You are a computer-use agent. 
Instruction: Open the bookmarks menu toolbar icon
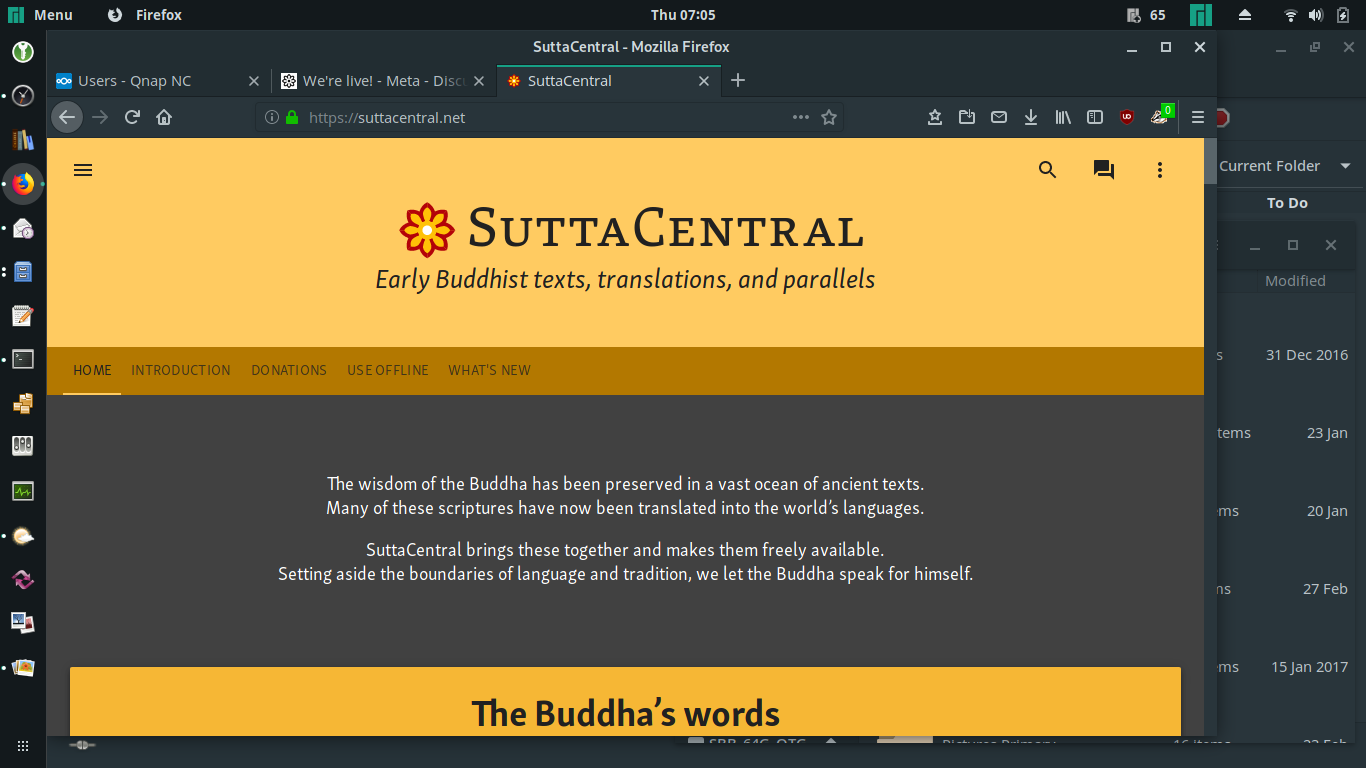click(x=935, y=117)
